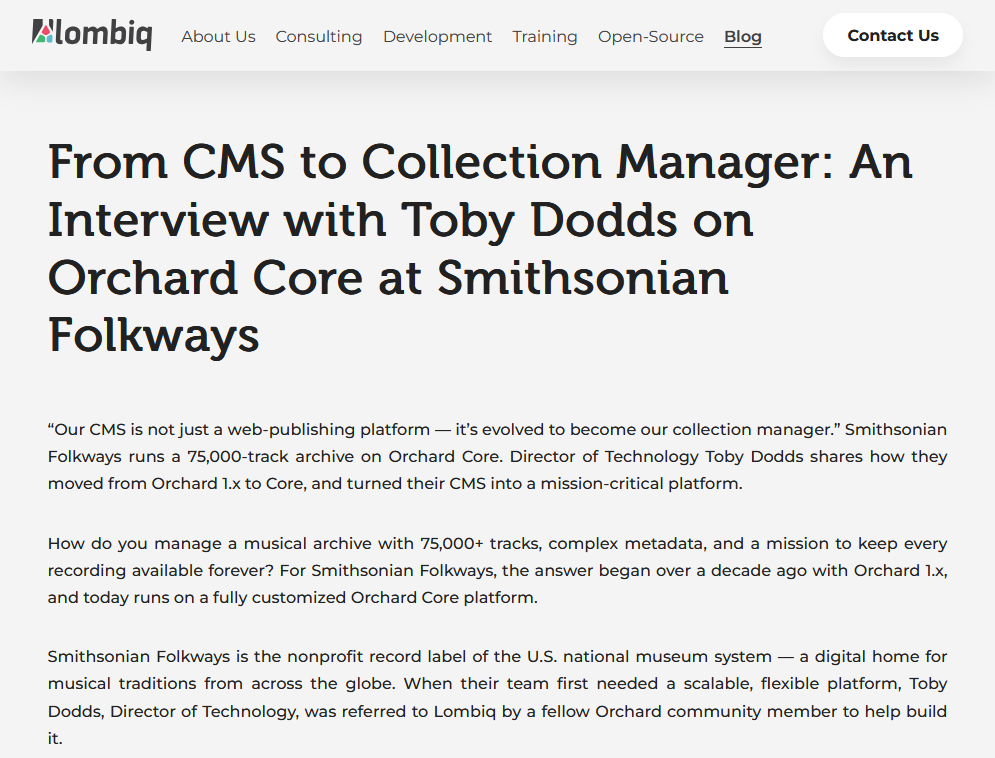Open the About Us menu item
Image resolution: width=995 pixels, height=758 pixels.
[218, 37]
